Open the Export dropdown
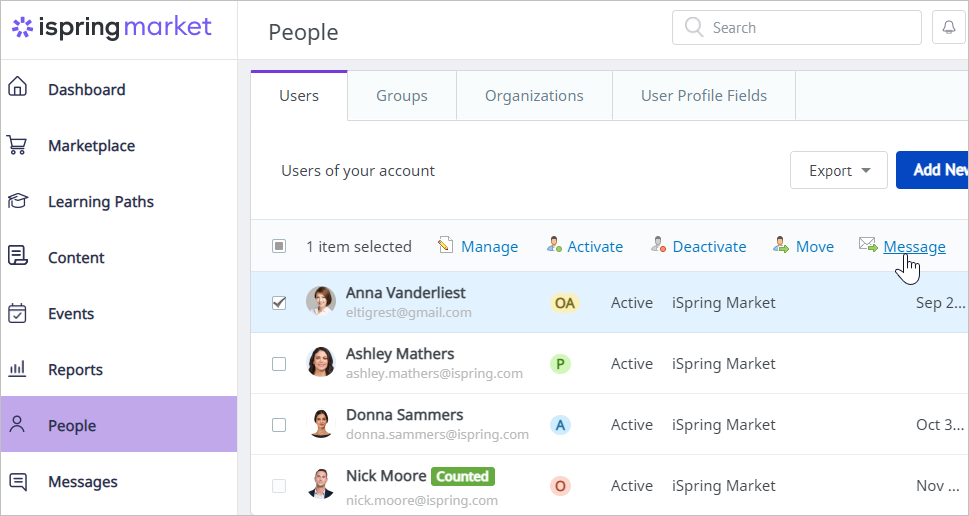 click(x=839, y=170)
